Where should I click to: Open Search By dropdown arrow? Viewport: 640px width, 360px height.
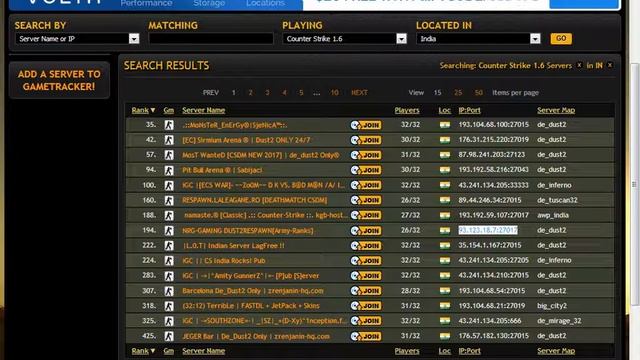(x=134, y=39)
